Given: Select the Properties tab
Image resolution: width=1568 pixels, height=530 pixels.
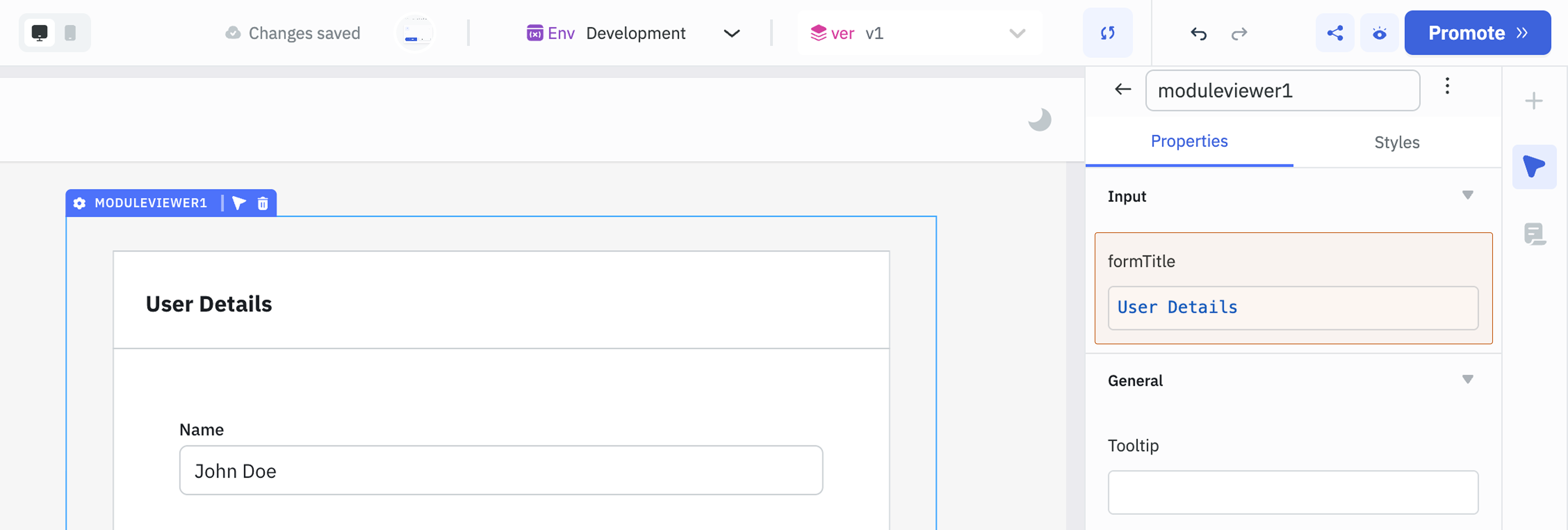Looking at the screenshot, I should pyautogui.click(x=1189, y=141).
